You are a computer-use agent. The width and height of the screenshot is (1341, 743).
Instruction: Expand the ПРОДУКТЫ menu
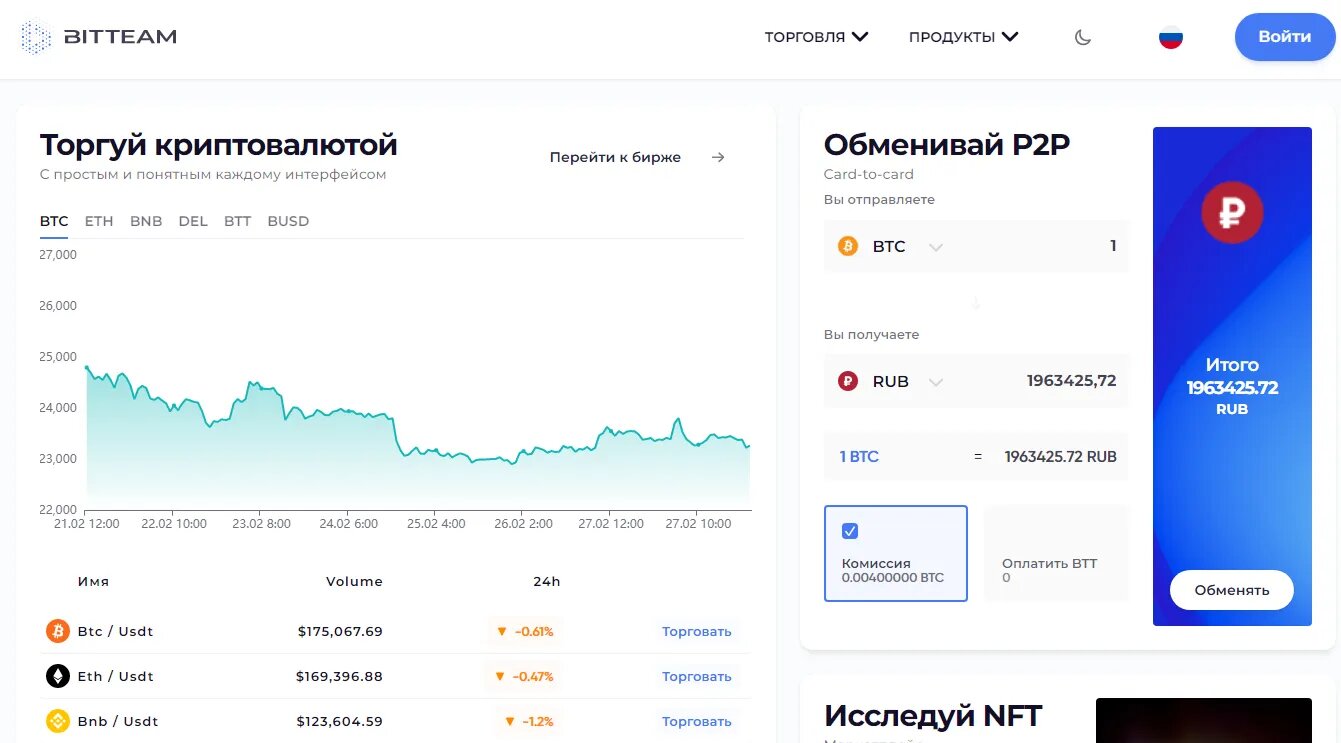coord(964,37)
